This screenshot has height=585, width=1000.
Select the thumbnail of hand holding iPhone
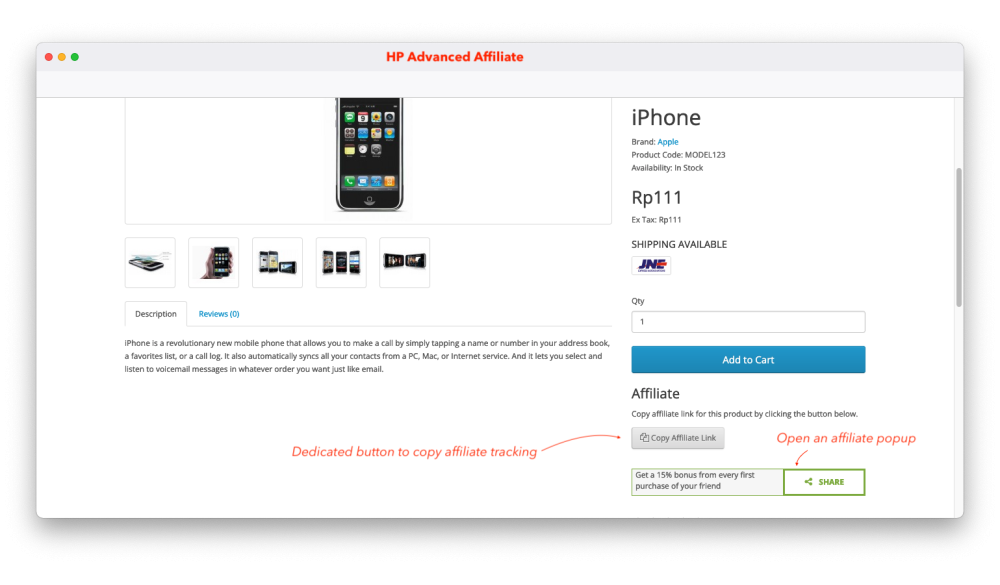coord(214,262)
